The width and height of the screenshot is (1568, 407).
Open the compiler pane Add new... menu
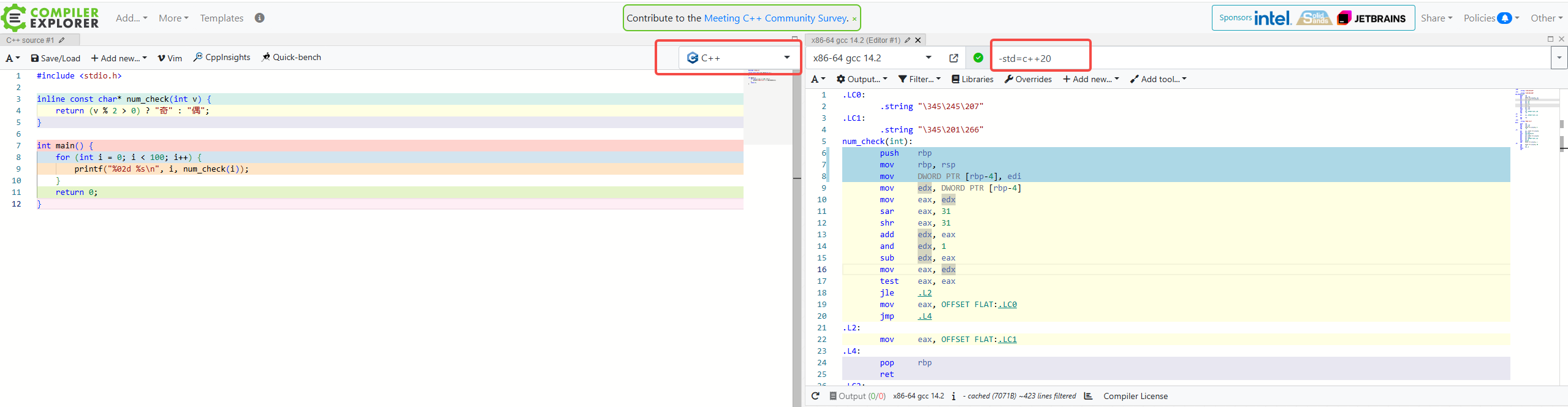point(1090,79)
